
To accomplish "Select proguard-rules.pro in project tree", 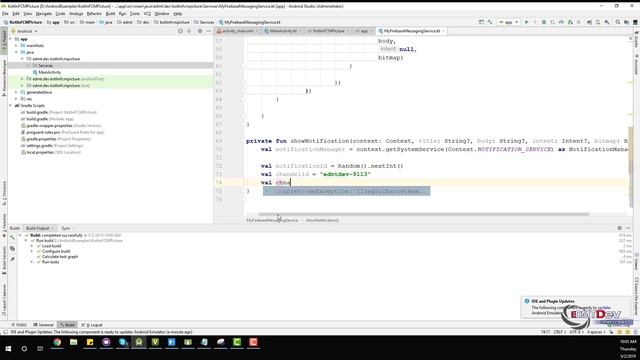I will pyautogui.click(x=62, y=132).
